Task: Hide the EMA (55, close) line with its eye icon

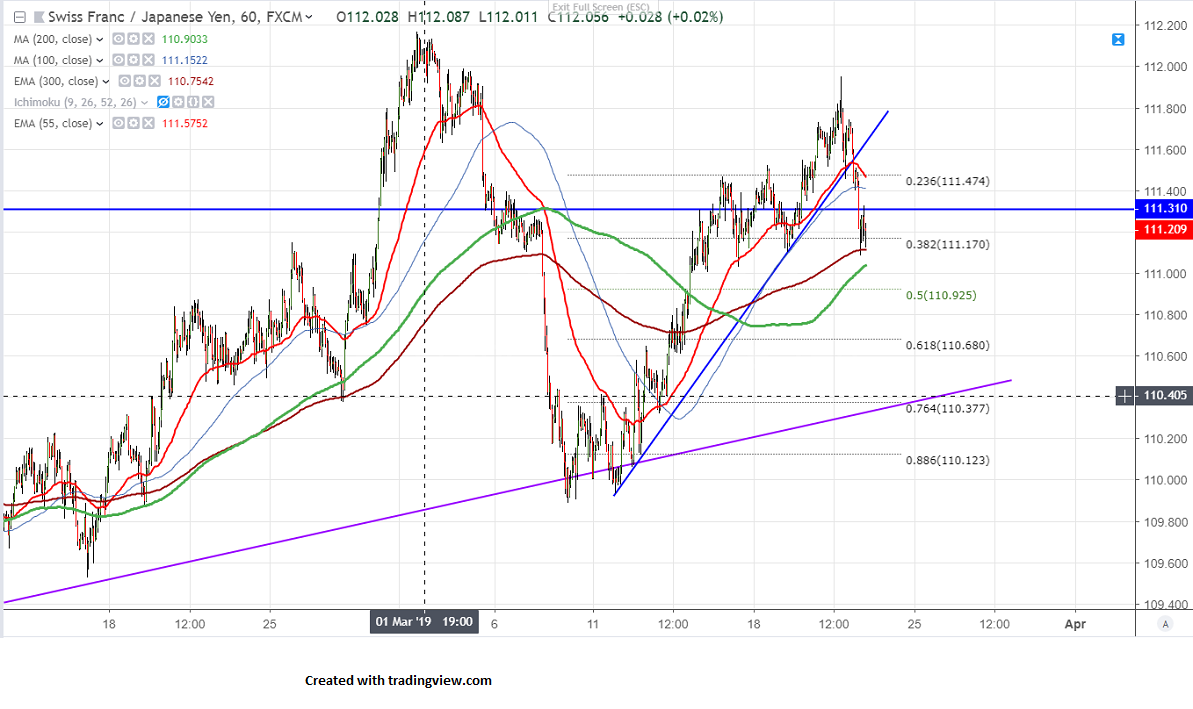Action: point(119,123)
